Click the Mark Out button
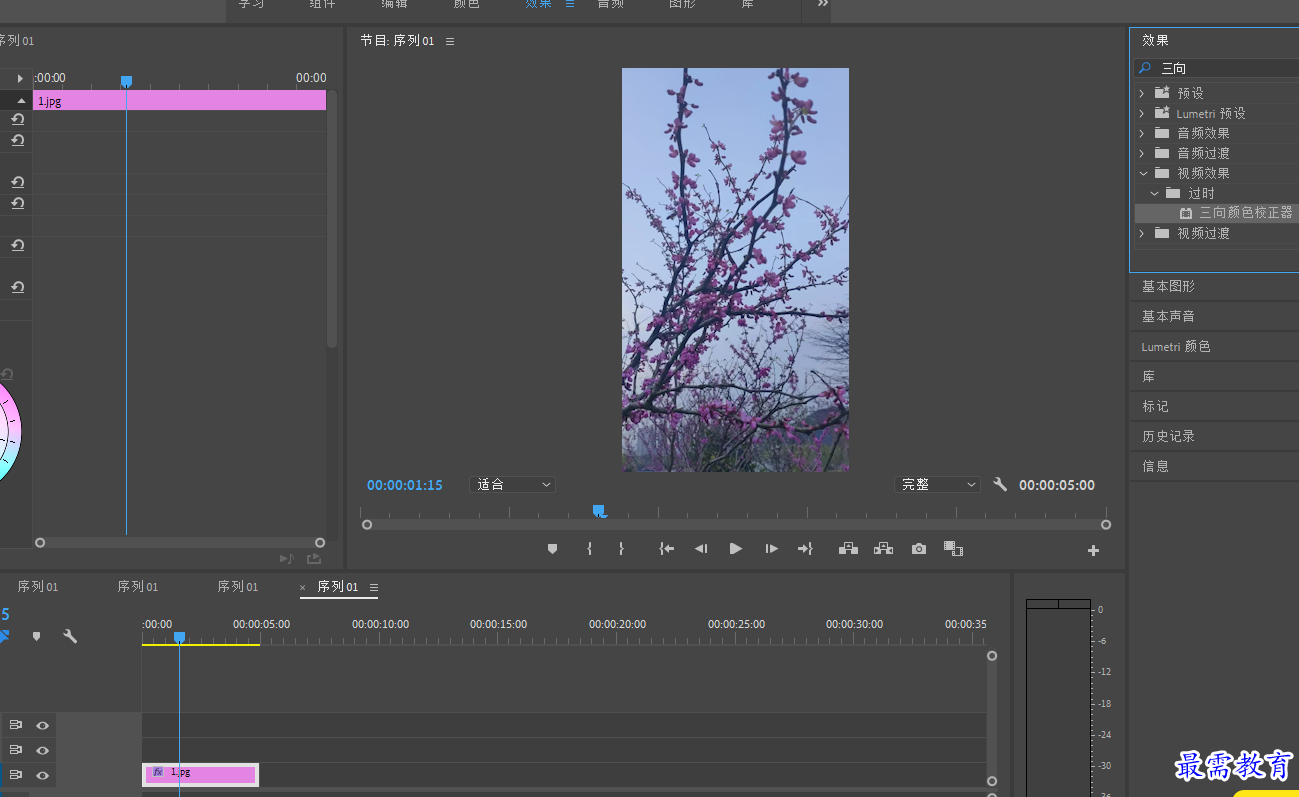Viewport: 1299px width, 797px height. pyautogui.click(x=621, y=549)
